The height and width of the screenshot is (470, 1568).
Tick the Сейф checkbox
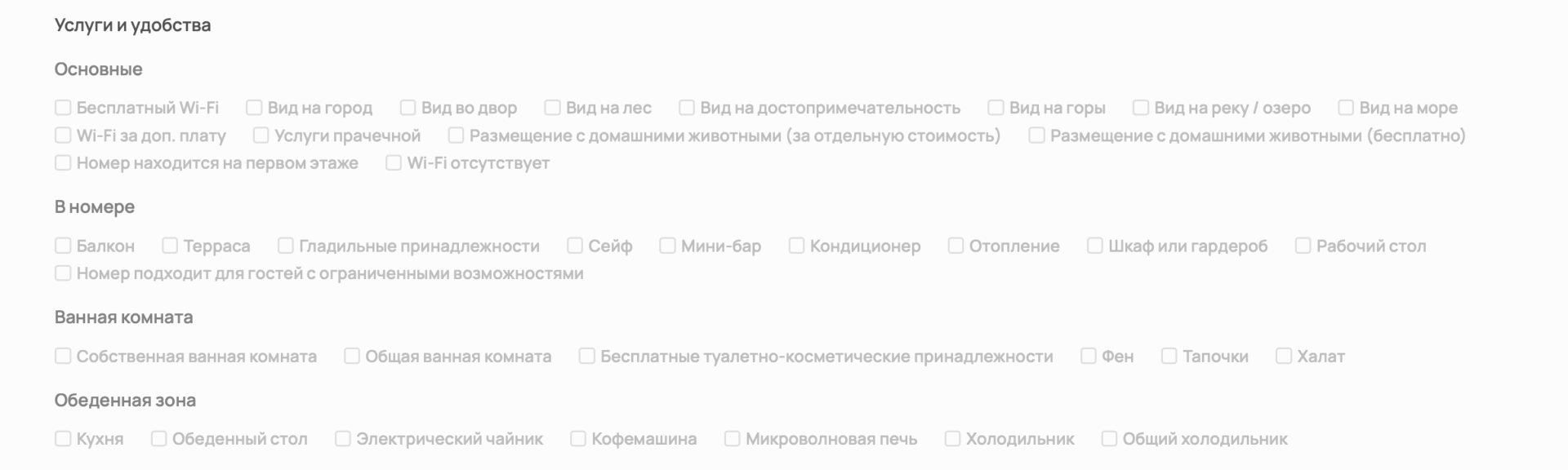tap(575, 246)
